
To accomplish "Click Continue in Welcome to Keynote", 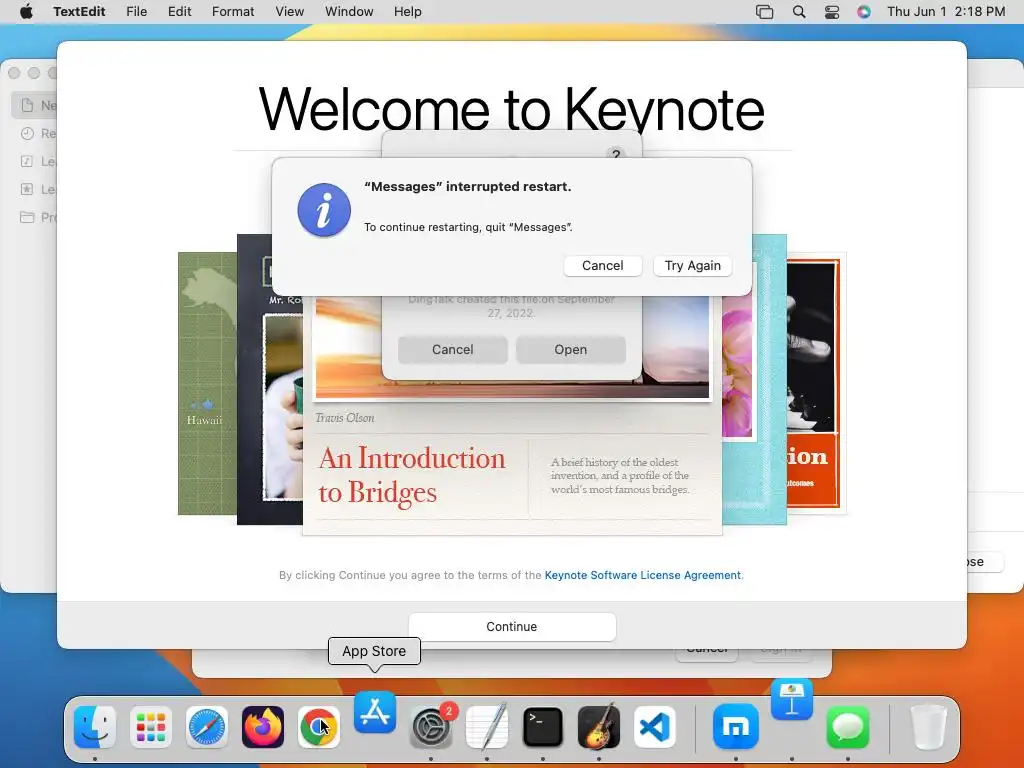I will [x=512, y=627].
